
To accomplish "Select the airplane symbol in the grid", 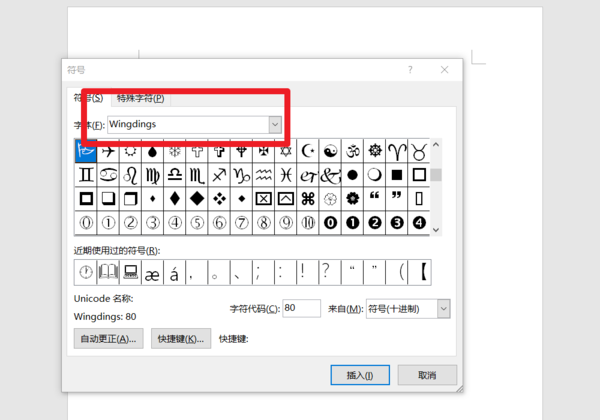I will click(107, 151).
